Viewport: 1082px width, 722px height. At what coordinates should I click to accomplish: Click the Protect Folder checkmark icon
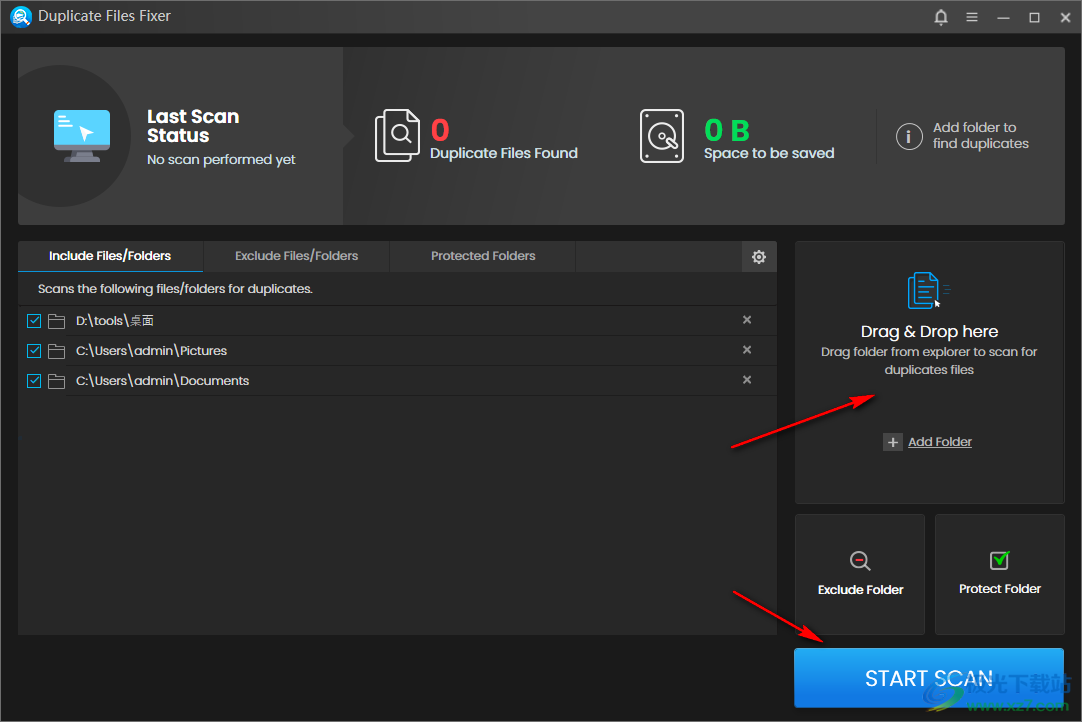click(1000, 560)
